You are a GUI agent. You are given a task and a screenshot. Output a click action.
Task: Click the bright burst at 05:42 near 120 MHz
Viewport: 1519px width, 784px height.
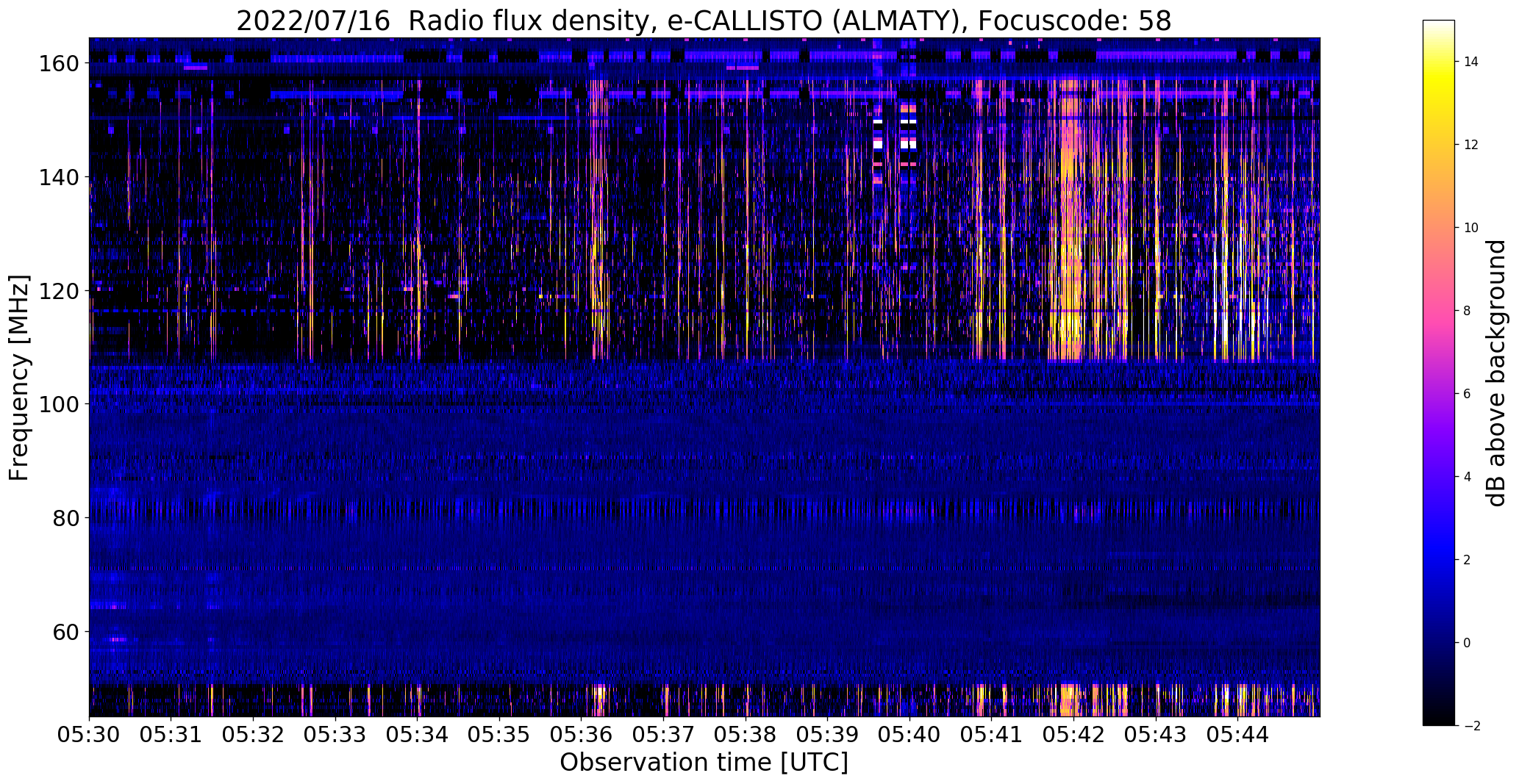(1072, 290)
